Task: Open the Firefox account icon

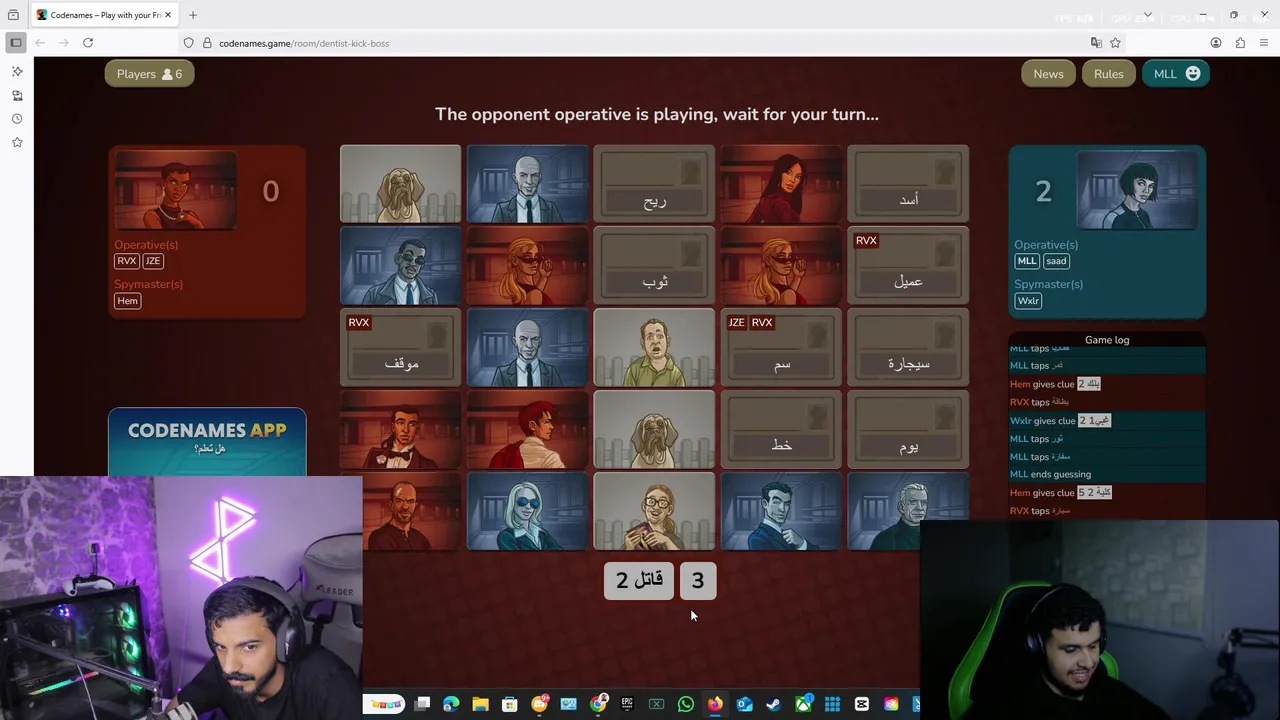Action: (x=1216, y=43)
